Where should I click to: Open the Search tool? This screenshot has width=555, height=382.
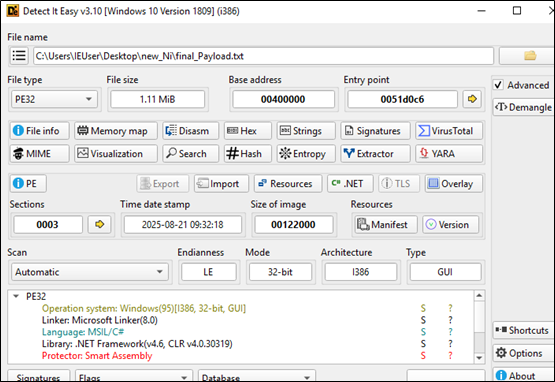click(x=190, y=154)
